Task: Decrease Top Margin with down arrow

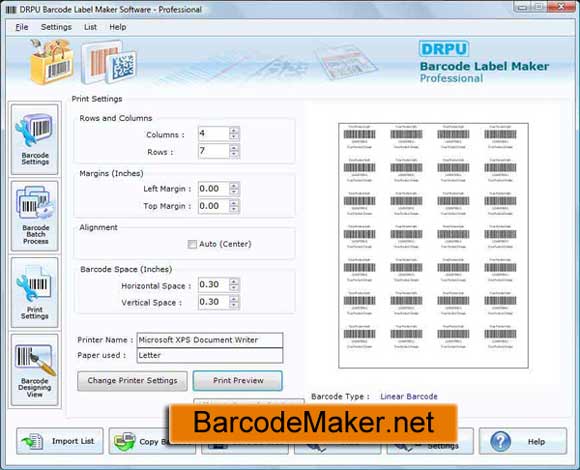Action: (234, 209)
